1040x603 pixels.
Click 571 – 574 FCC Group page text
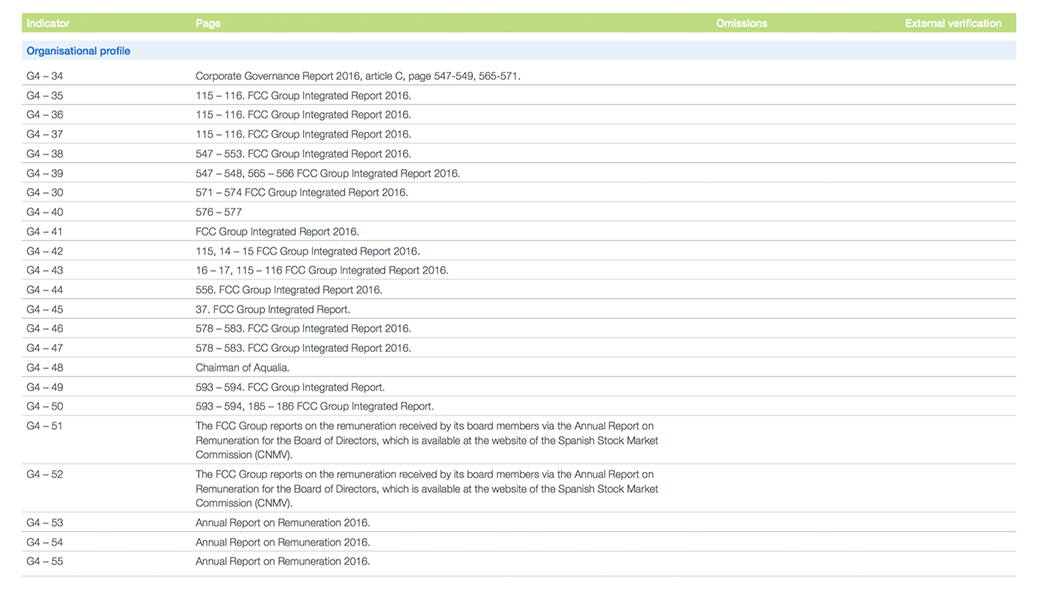pos(302,192)
